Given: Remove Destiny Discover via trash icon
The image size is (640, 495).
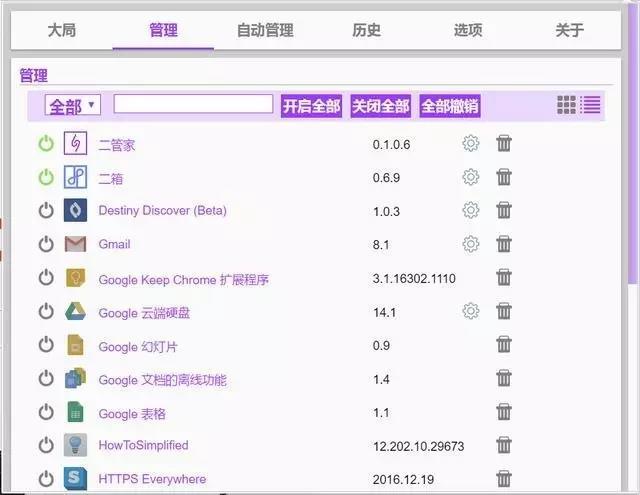Looking at the screenshot, I should click(504, 211).
